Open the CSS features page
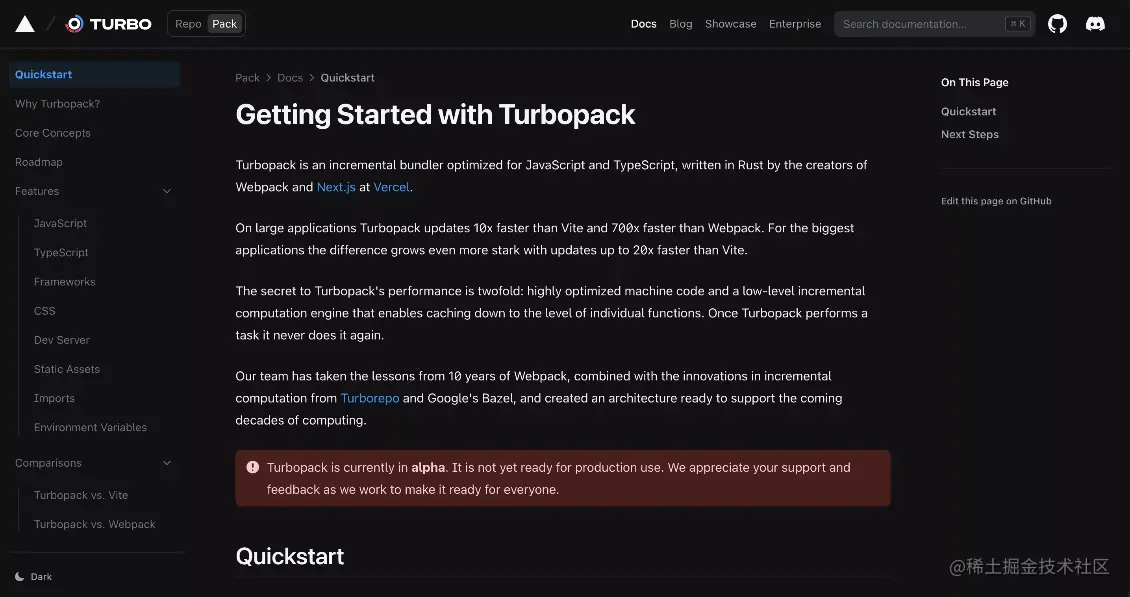 click(x=45, y=311)
